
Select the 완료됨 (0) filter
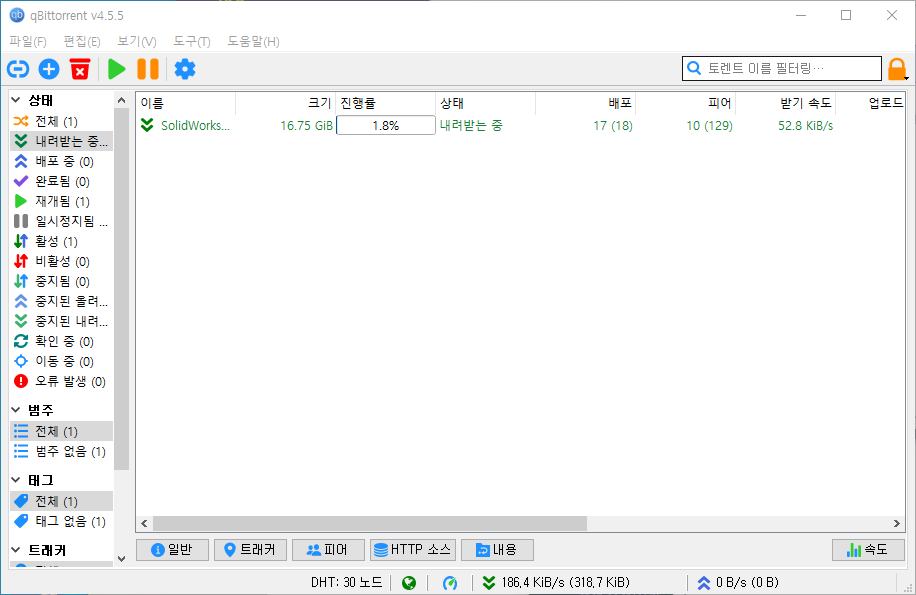[61, 181]
